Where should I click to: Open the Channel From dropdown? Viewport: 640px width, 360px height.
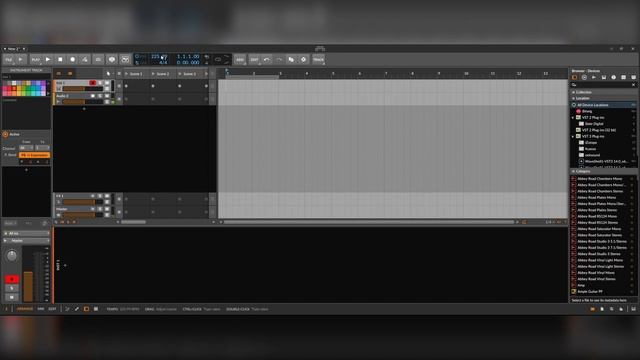(x=27, y=148)
